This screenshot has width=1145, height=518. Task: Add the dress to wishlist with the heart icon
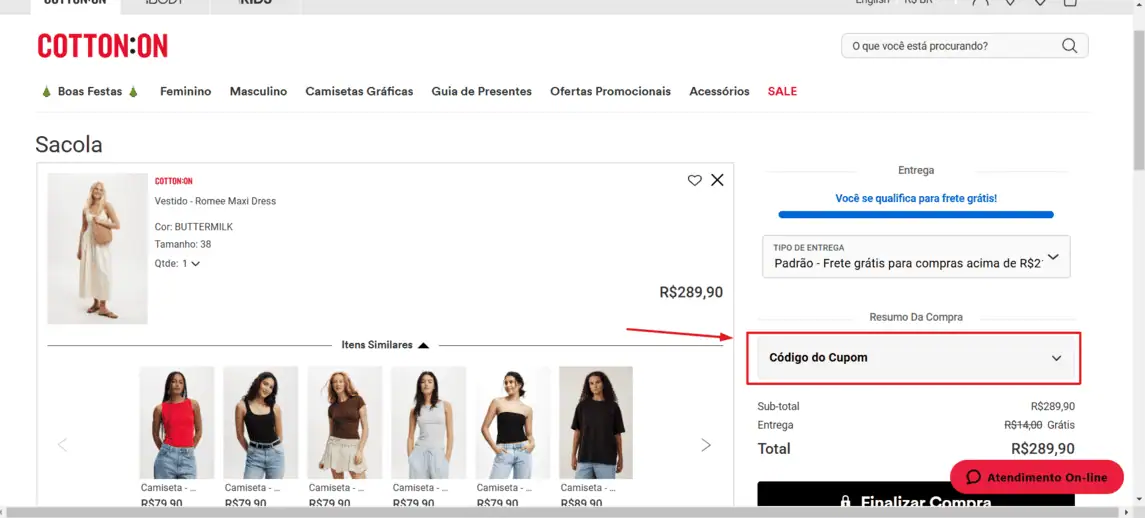pyautogui.click(x=694, y=180)
